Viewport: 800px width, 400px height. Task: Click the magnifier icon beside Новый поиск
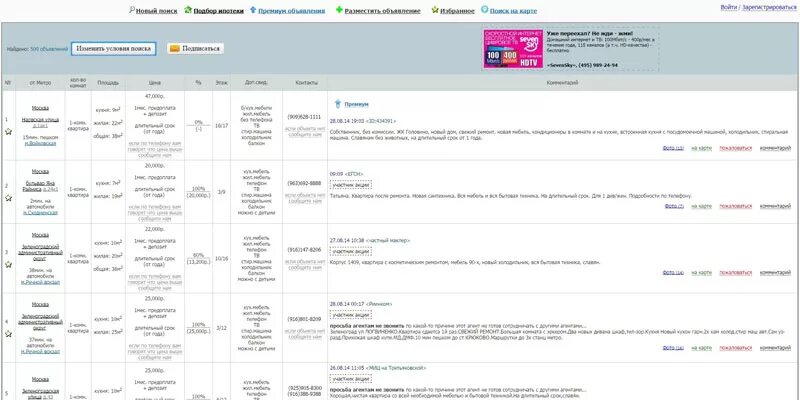pos(132,10)
